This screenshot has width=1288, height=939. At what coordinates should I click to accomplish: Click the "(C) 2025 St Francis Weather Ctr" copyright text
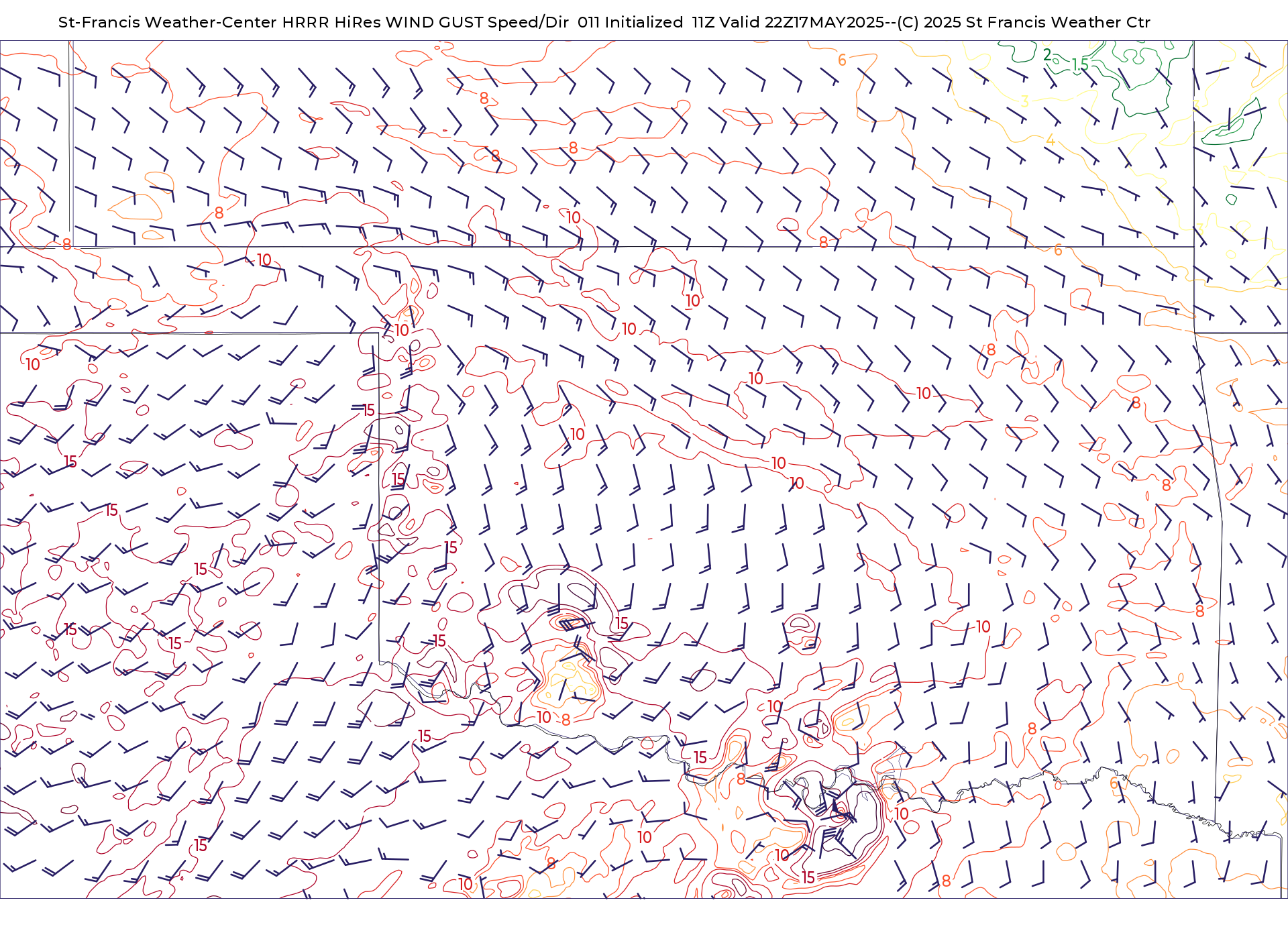(1024, 22)
